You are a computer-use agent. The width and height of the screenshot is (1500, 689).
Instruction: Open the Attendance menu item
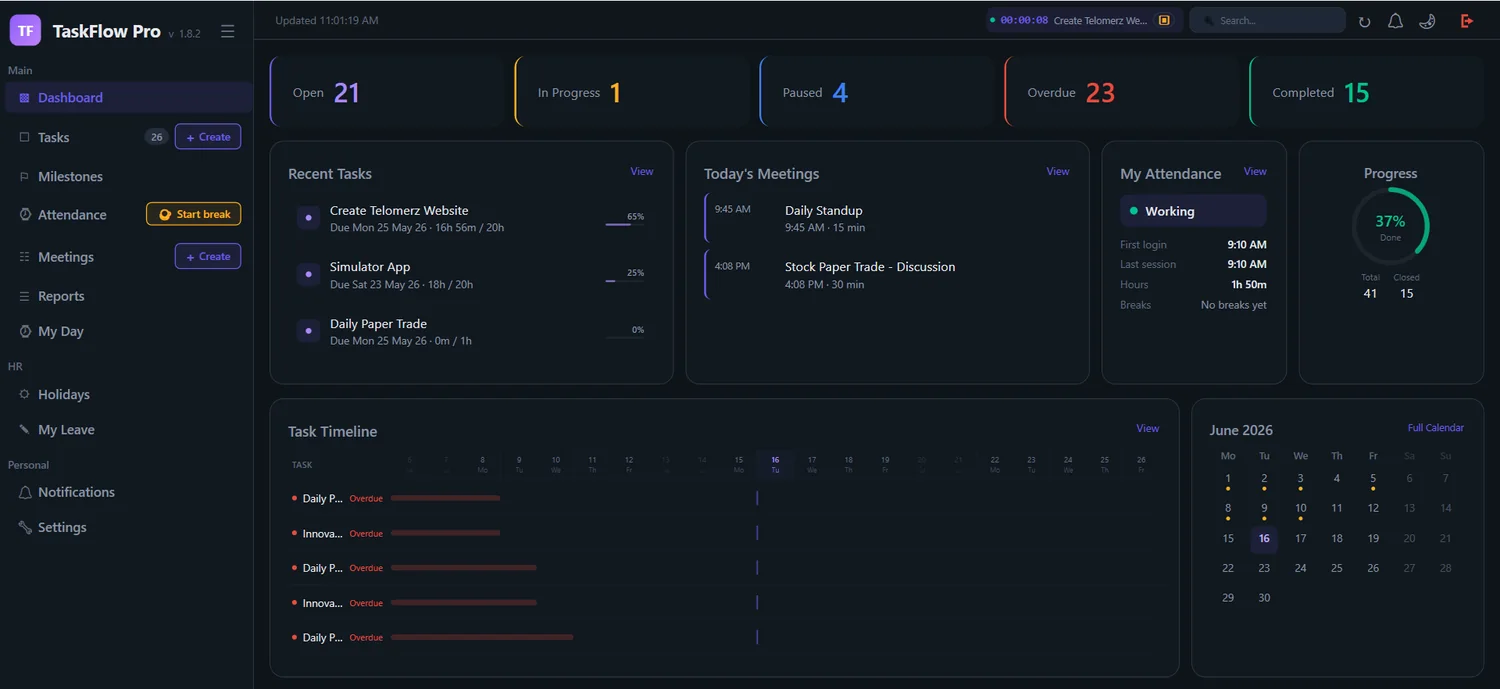[x=74, y=215]
